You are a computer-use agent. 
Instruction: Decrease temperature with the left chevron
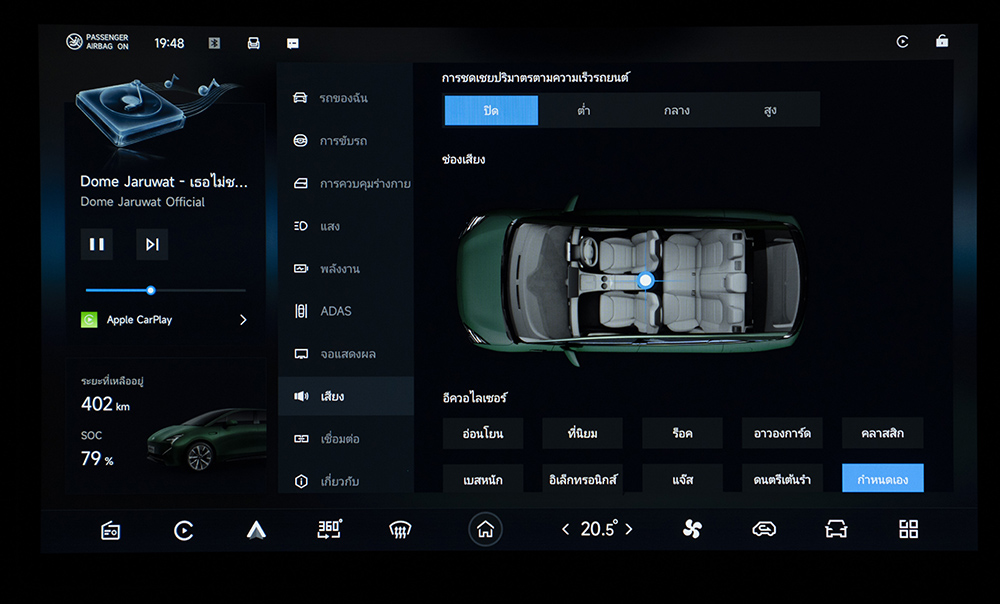pyautogui.click(x=565, y=530)
